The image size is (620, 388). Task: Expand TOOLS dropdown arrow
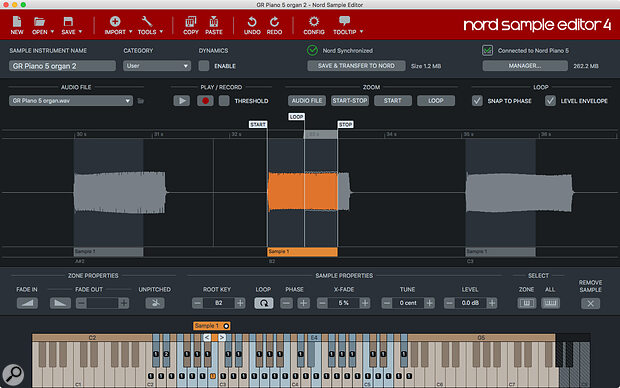tap(161, 32)
